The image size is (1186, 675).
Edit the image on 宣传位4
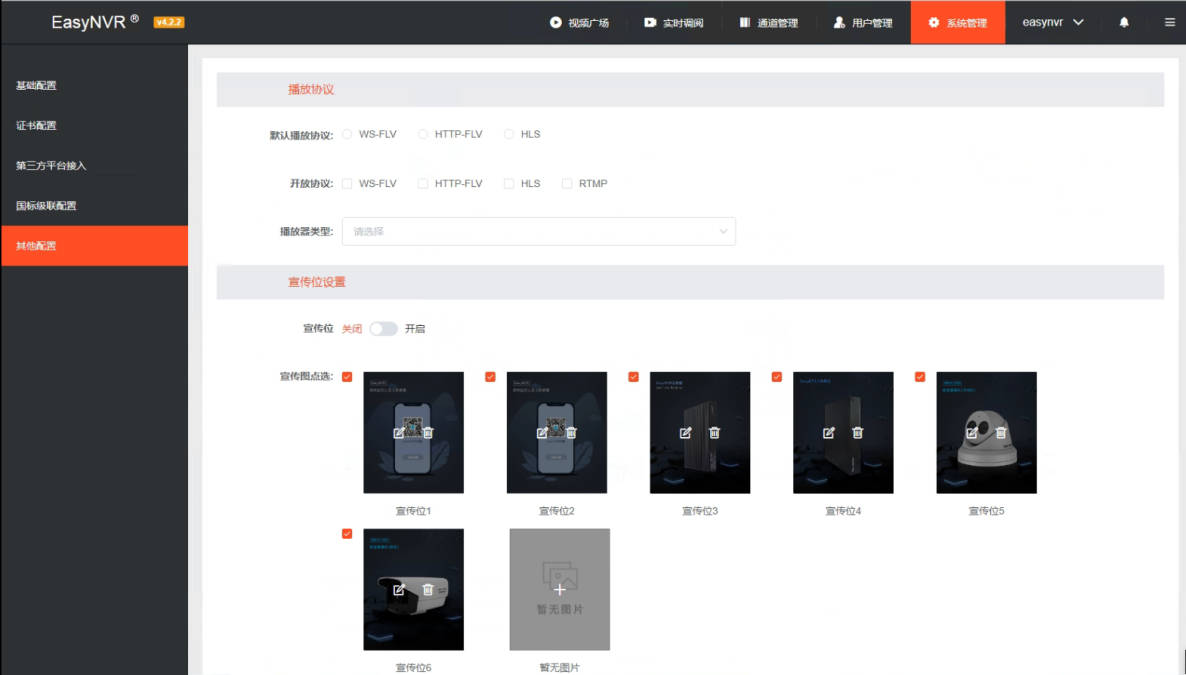point(829,433)
